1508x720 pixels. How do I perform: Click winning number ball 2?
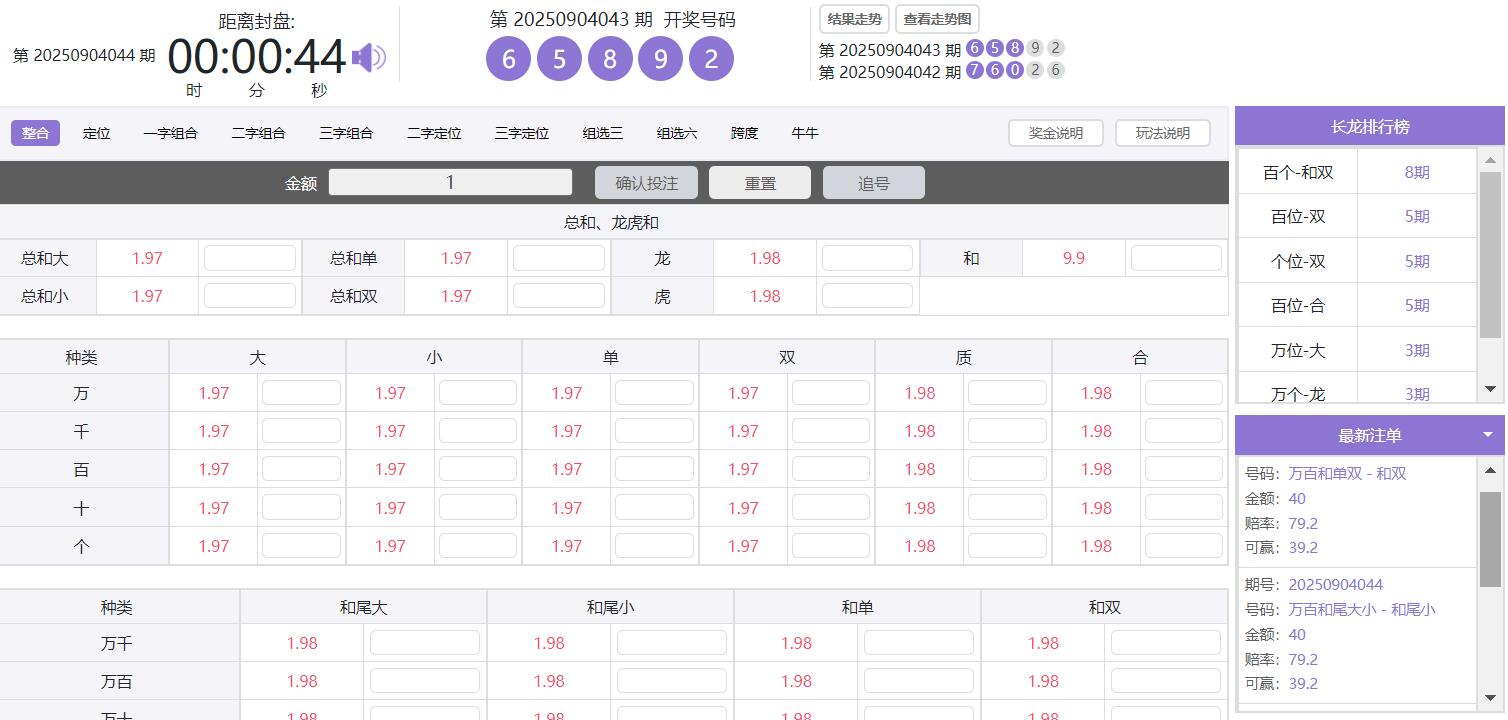click(x=711, y=59)
